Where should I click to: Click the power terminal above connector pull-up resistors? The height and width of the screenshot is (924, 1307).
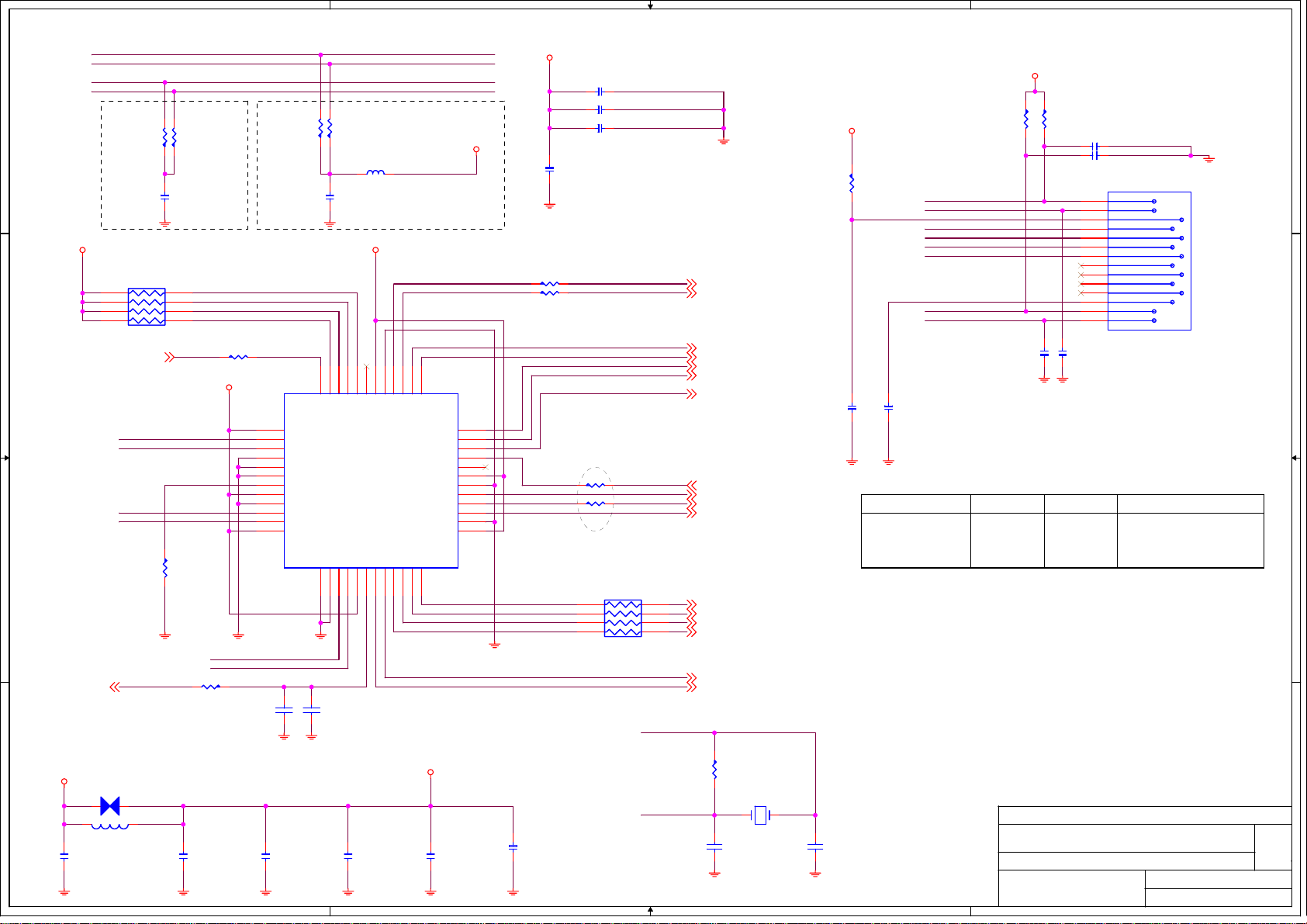(1035, 76)
